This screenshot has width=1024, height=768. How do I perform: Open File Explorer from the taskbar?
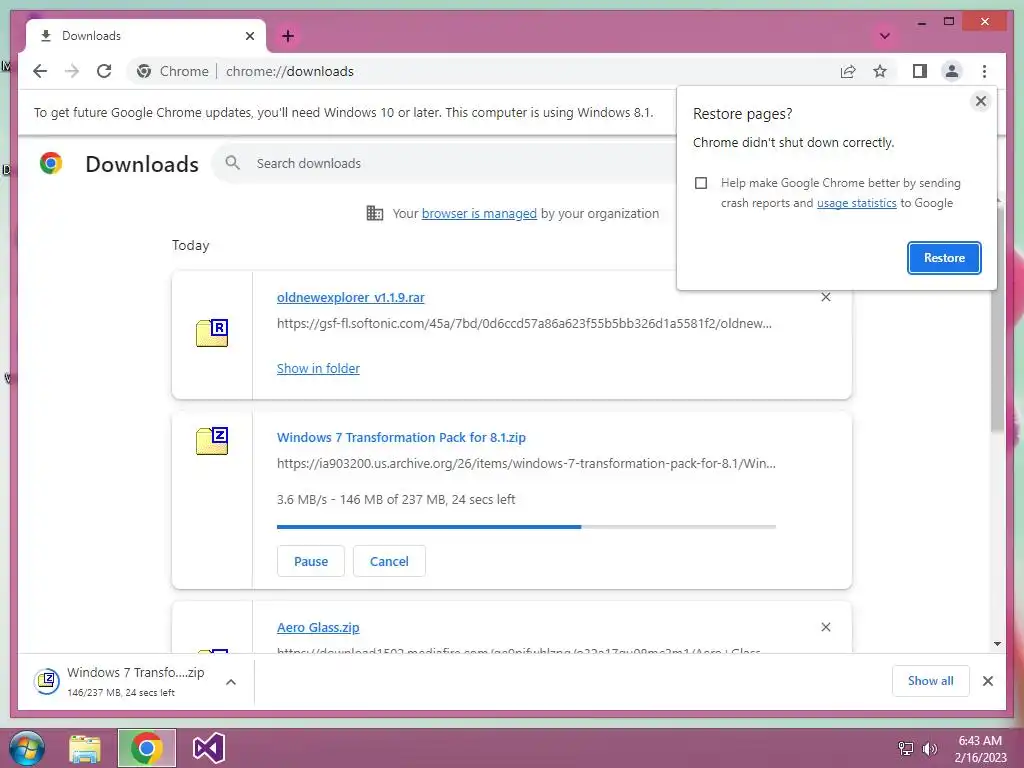click(85, 748)
